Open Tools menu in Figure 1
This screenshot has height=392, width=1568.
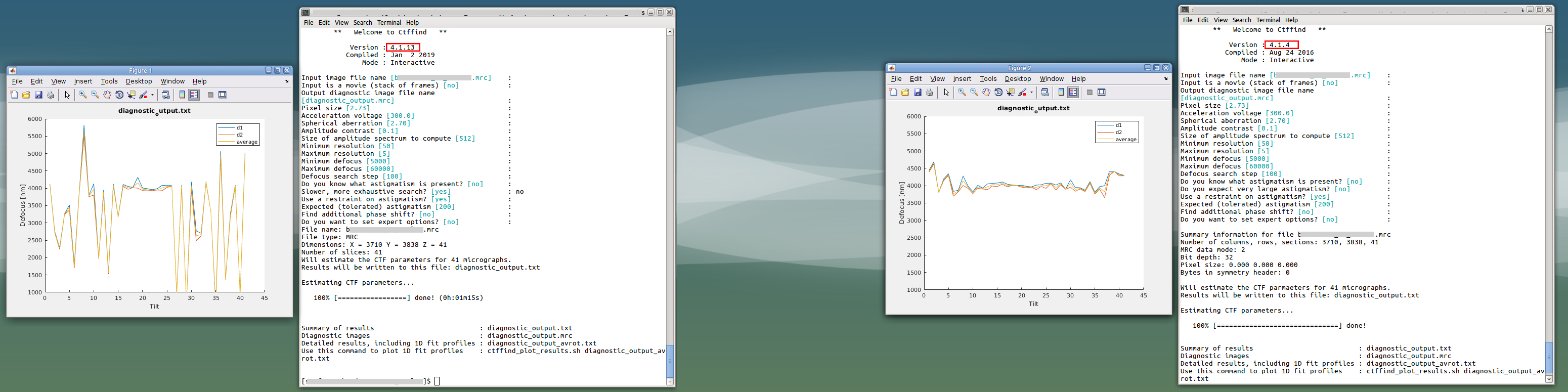tap(109, 81)
